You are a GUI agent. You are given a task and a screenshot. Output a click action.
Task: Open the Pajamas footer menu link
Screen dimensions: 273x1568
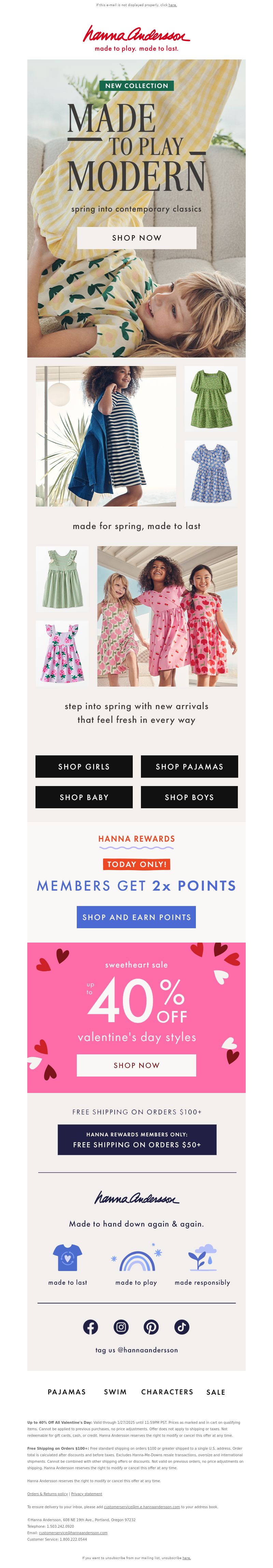(67, 1392)
